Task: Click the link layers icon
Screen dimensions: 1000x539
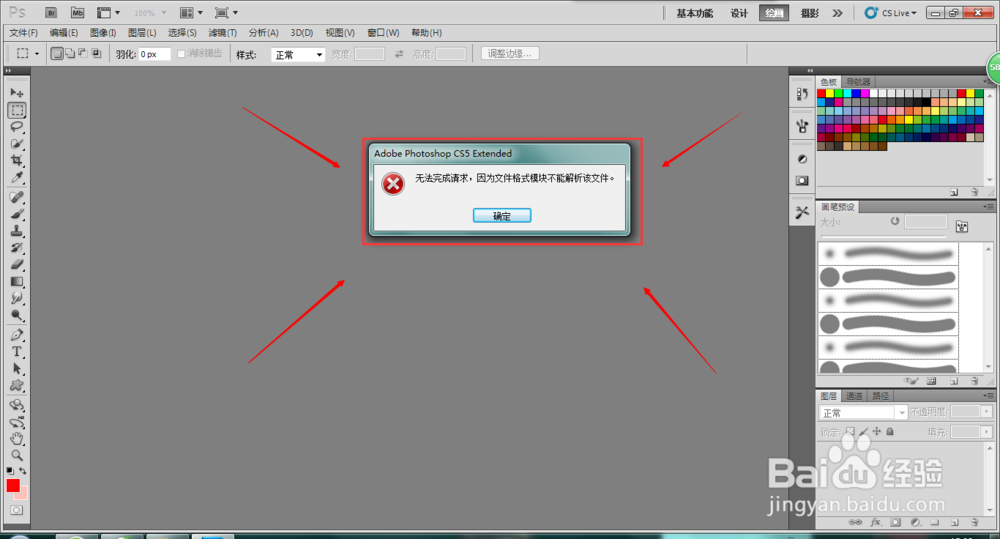Action: pyautogui.click(x=856, y=522)
